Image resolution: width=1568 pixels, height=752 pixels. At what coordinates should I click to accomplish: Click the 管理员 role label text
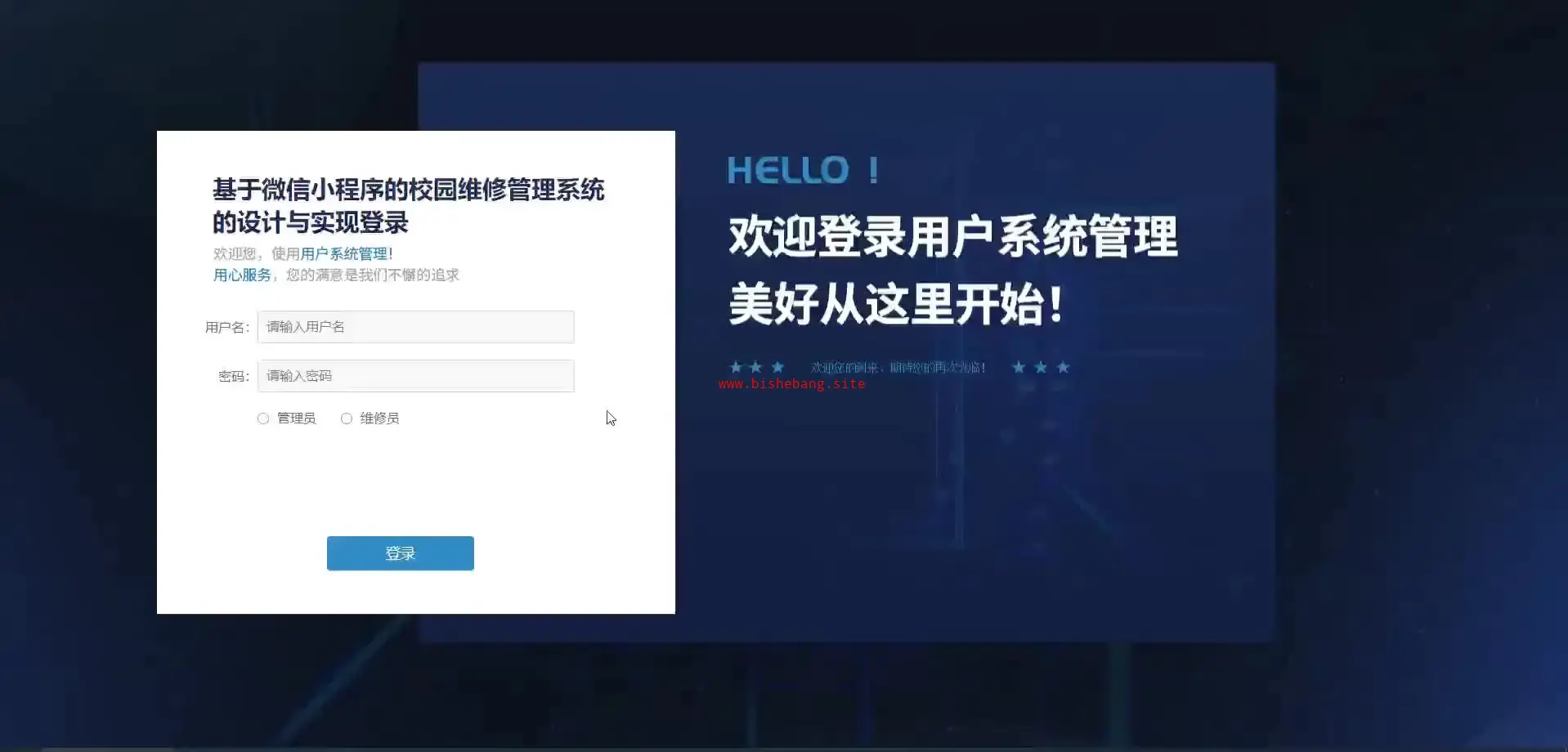coord(296,419)
